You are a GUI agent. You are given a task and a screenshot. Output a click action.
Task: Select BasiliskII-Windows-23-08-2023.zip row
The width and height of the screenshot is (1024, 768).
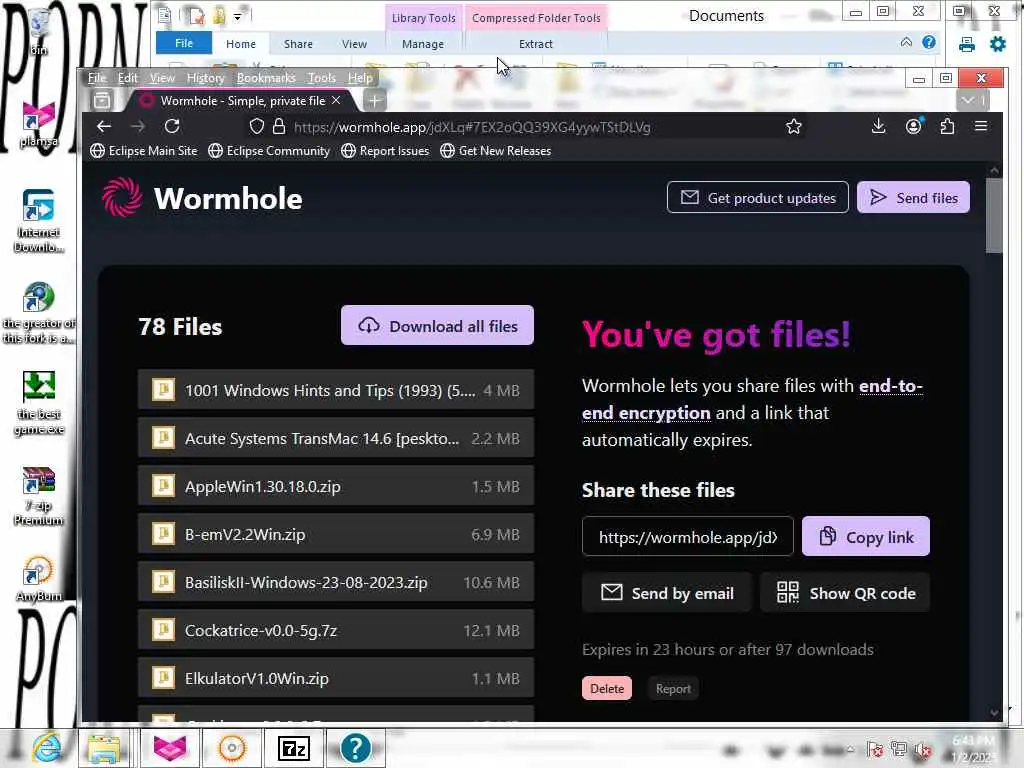336,582
